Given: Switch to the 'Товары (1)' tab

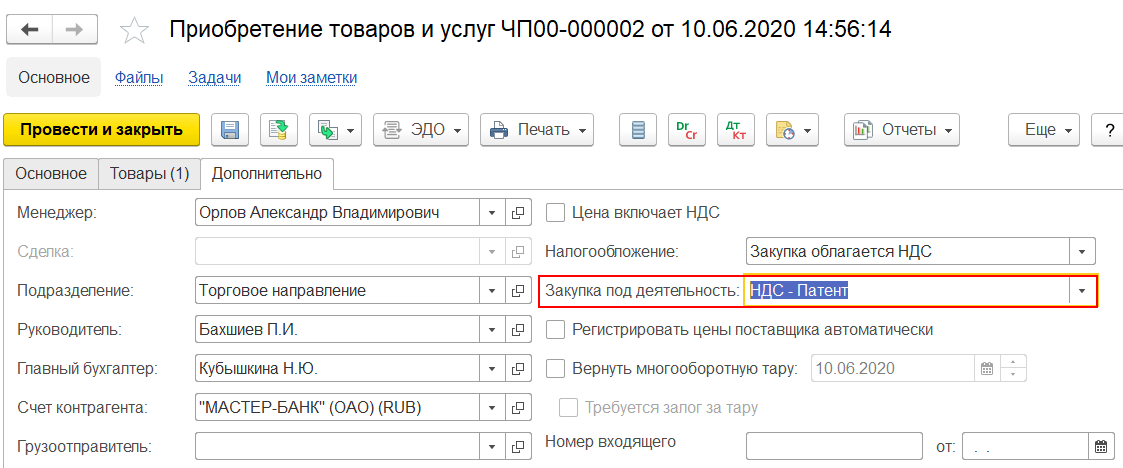Looking at the screenshot, I should click(150, 173).
